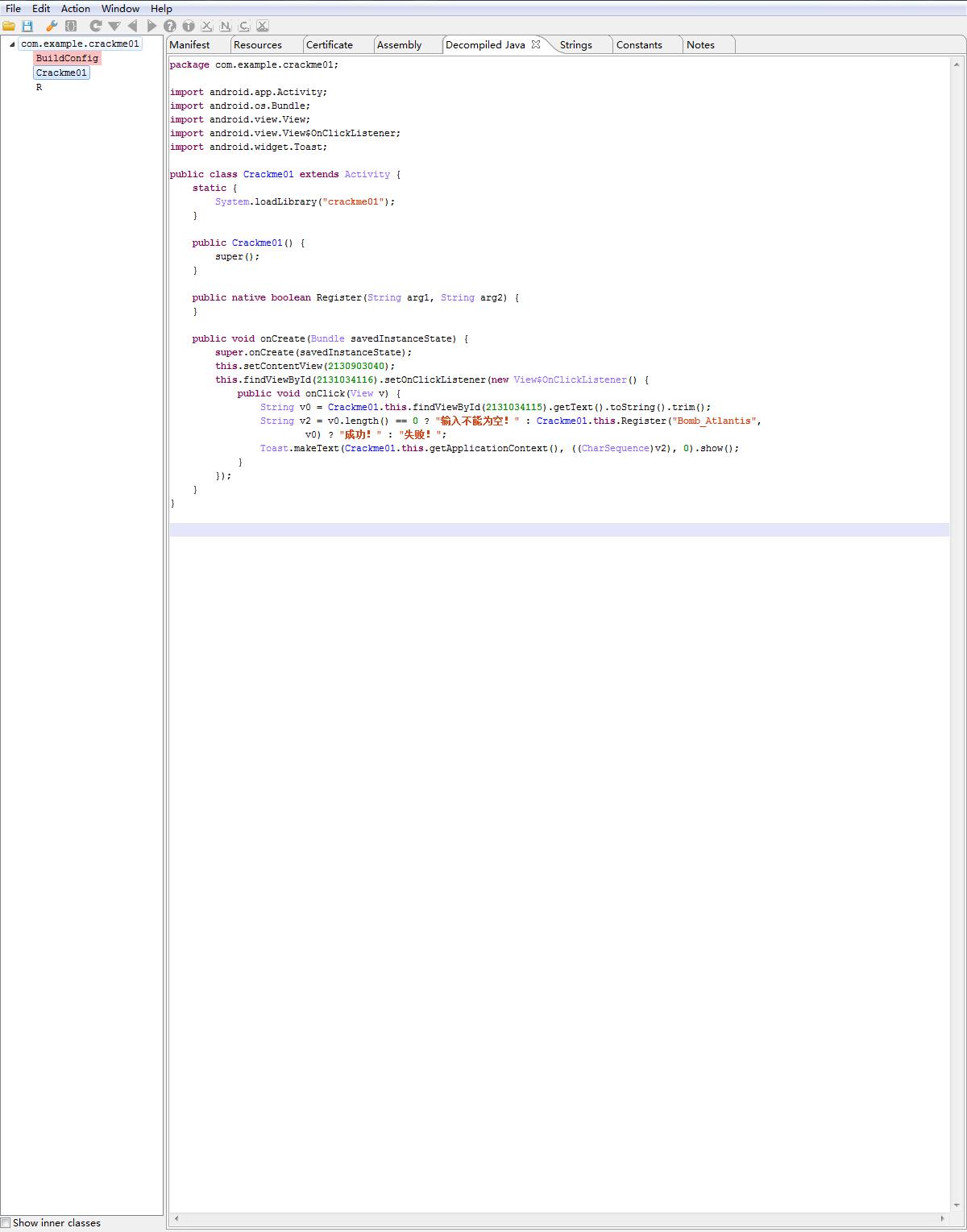Open the Assembly tab
The width and height of the screenshot is (967, 1232).
point(399,45)
